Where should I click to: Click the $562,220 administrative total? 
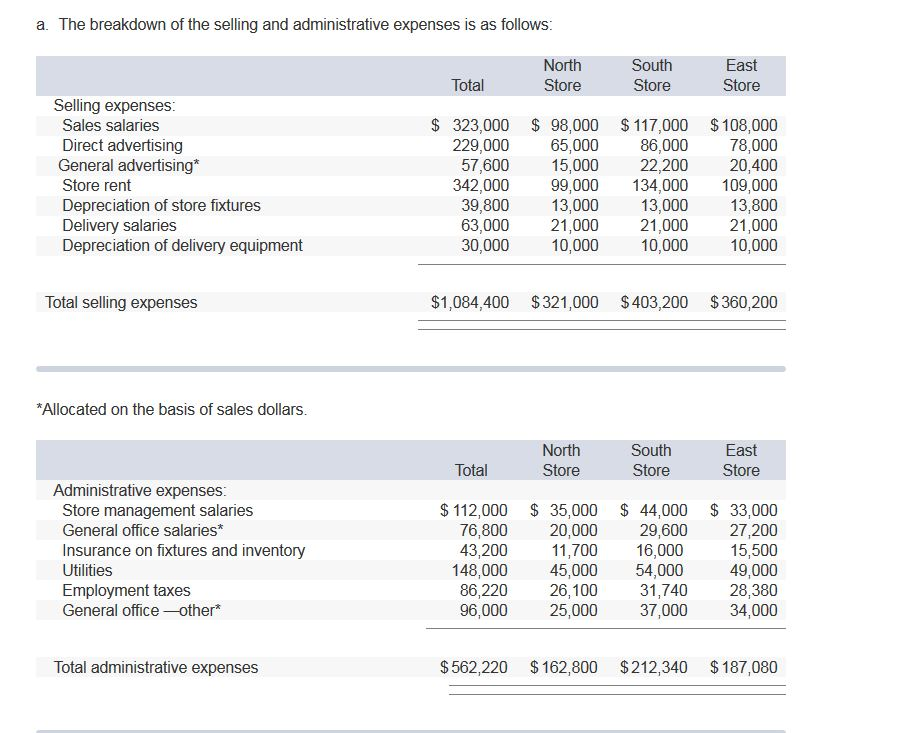coord(474,668)
